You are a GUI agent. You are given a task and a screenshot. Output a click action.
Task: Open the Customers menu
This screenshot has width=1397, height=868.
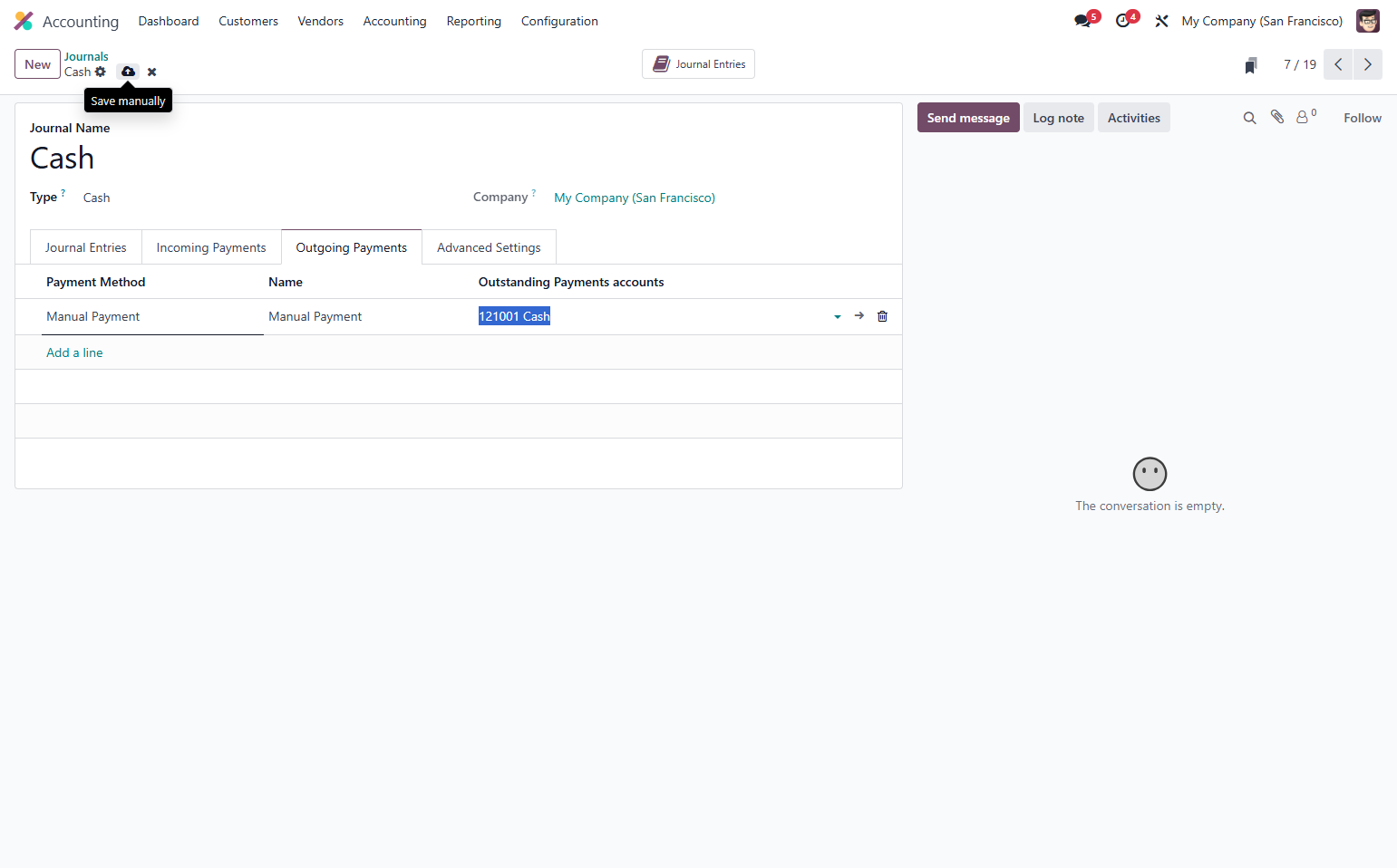248,21
